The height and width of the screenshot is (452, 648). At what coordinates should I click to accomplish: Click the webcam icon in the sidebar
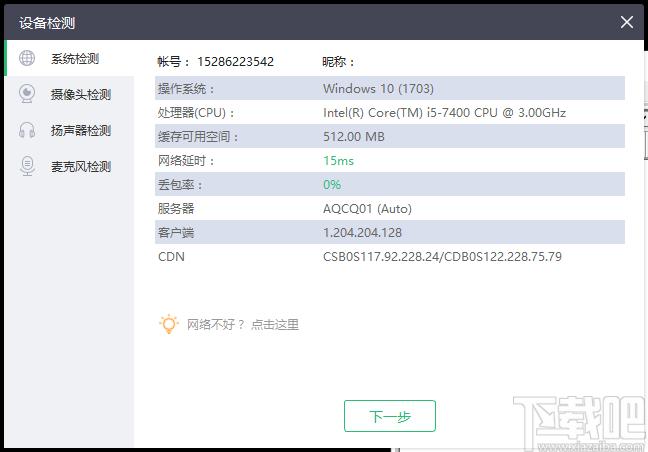coord(27,94)
